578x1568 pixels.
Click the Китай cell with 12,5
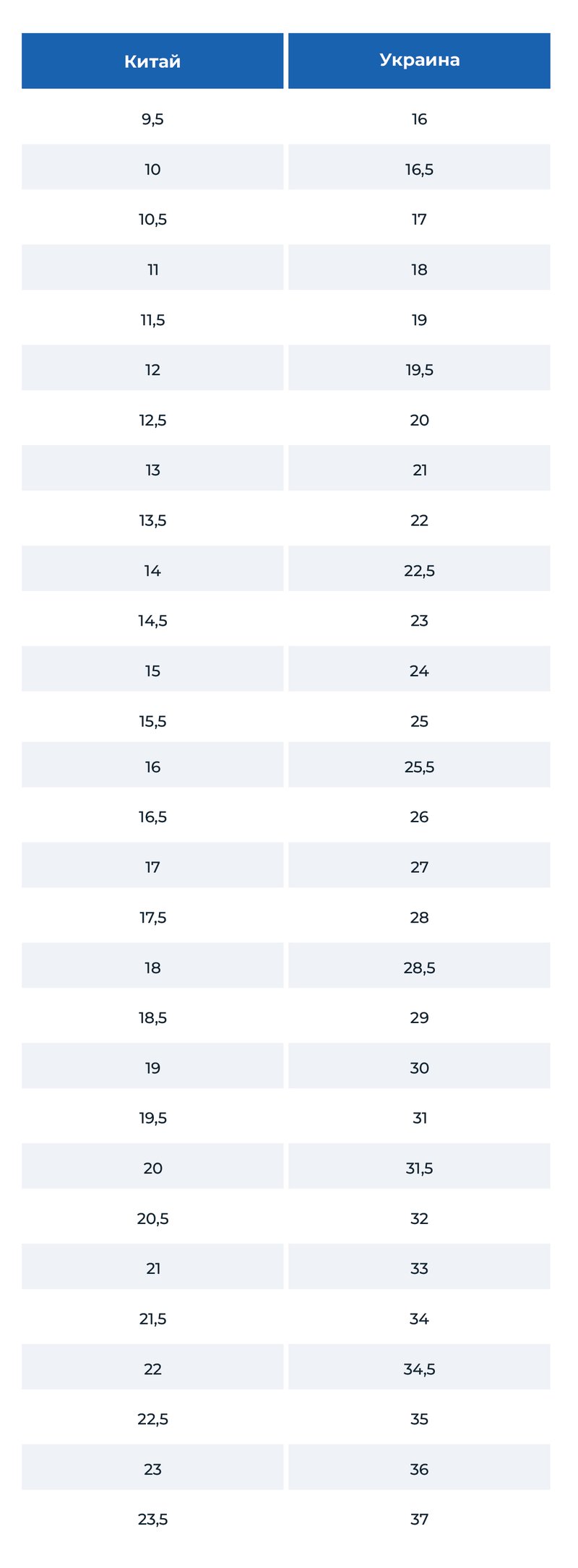pos(152,421)
